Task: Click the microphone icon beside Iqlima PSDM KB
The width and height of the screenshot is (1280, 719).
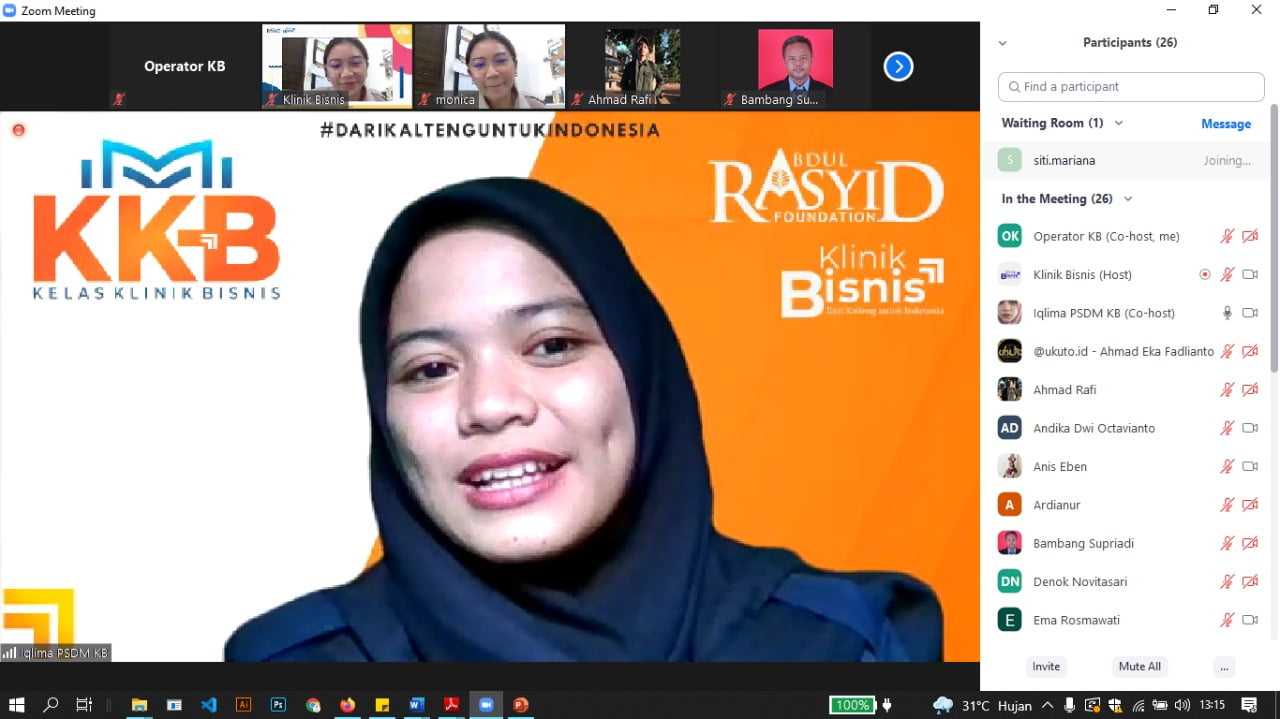Action: (1227, 313)
